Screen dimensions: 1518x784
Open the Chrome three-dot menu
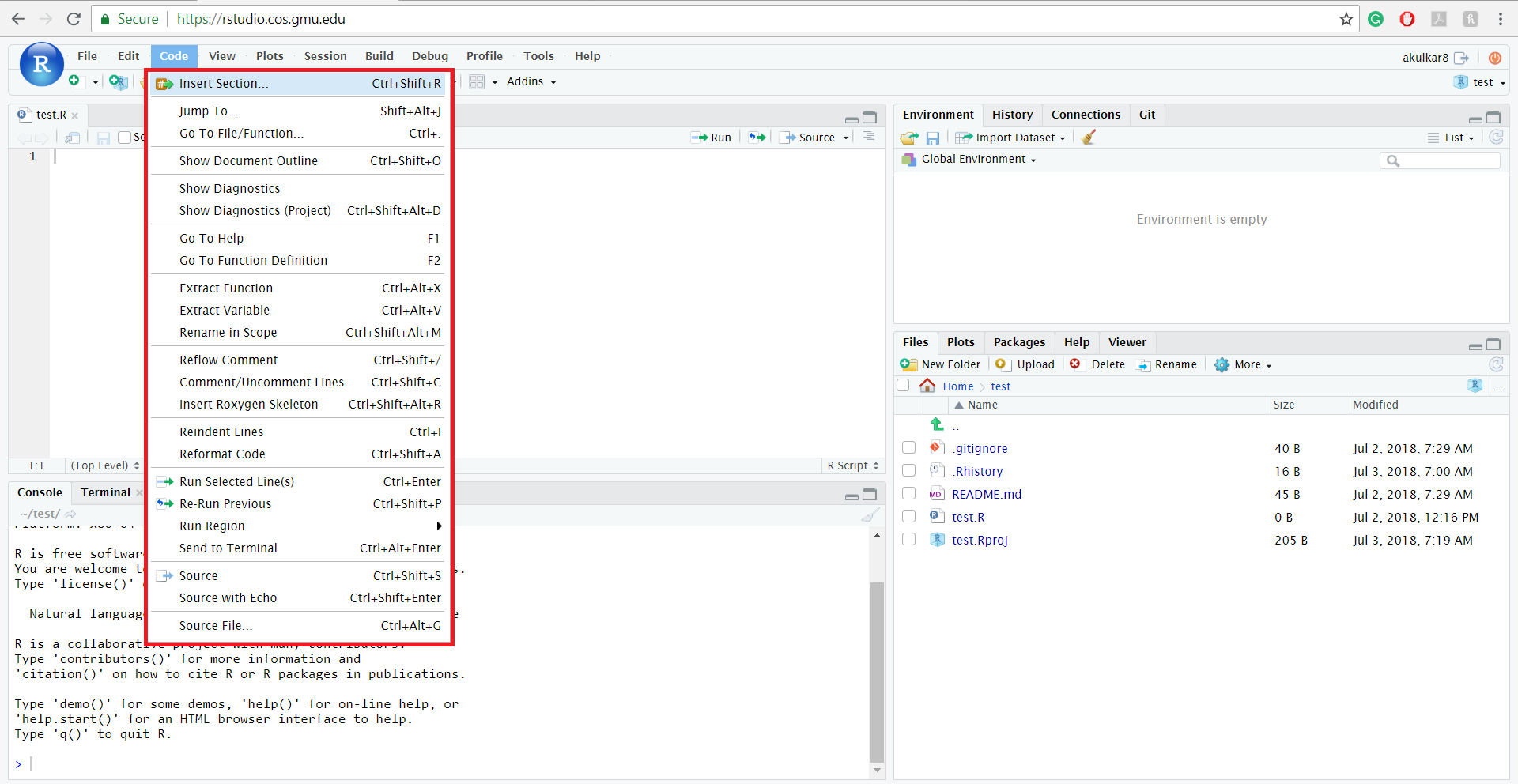[1500, 19]
